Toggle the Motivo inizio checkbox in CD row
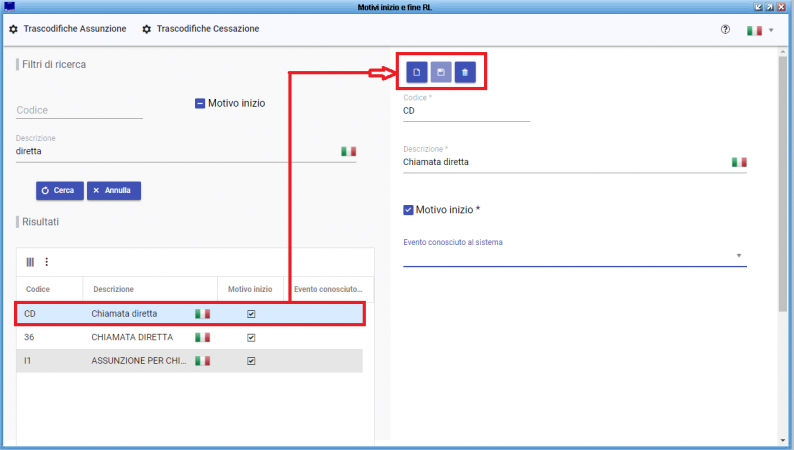This screenshot has width=794, height=450. (x=251, y=314)
